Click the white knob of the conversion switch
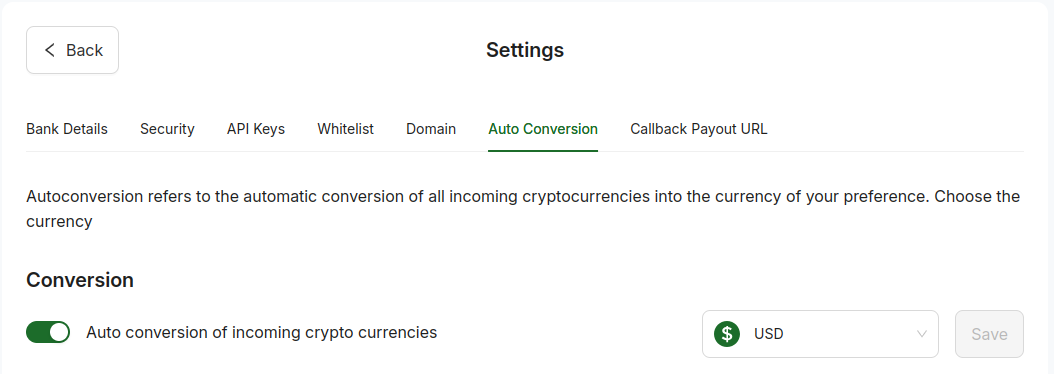The width and height of the screenshot is (1054, 374). (x=58, y=332)
